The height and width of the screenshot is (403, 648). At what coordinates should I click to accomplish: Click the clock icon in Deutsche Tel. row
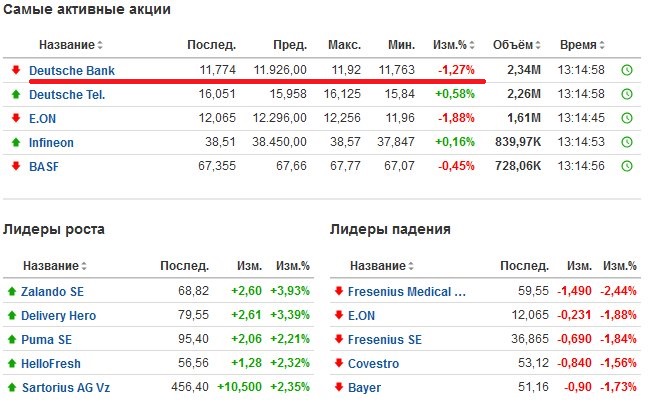pos(627,94)
